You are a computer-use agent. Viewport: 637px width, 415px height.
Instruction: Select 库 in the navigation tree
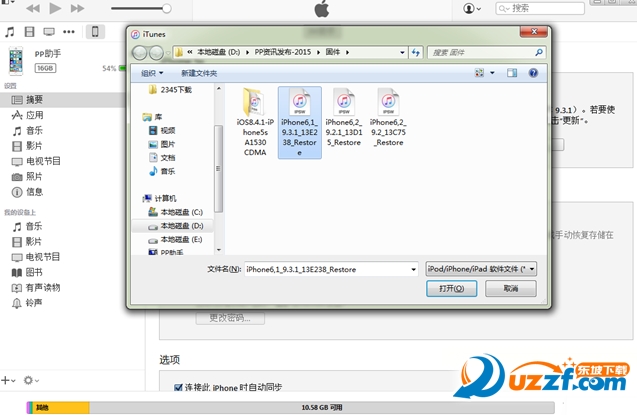(153, 117)
